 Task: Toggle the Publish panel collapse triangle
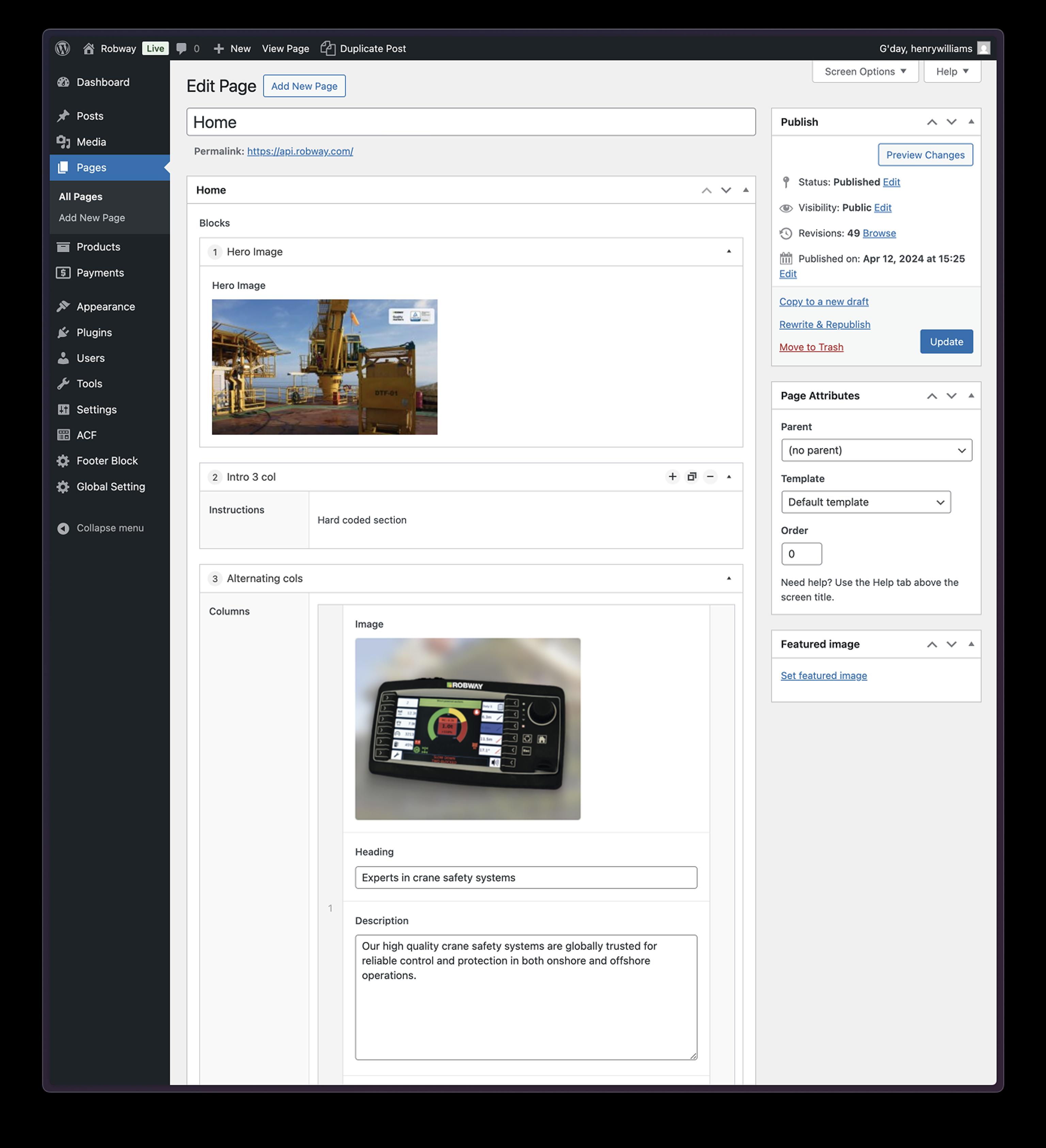point(971,122)
